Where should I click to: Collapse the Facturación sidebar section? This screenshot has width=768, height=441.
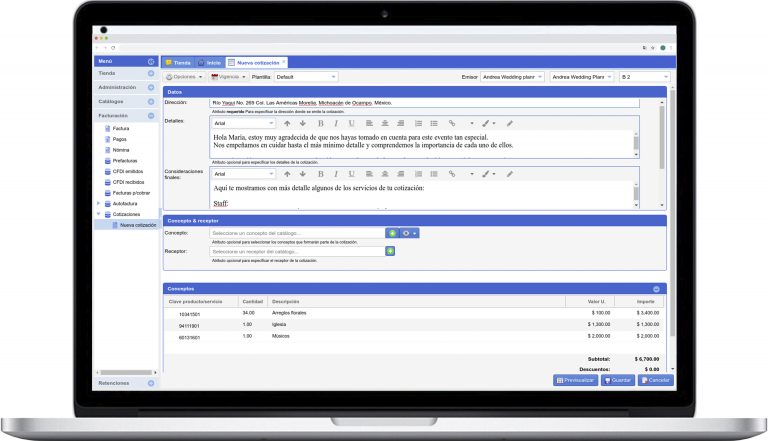pos(150,115)
